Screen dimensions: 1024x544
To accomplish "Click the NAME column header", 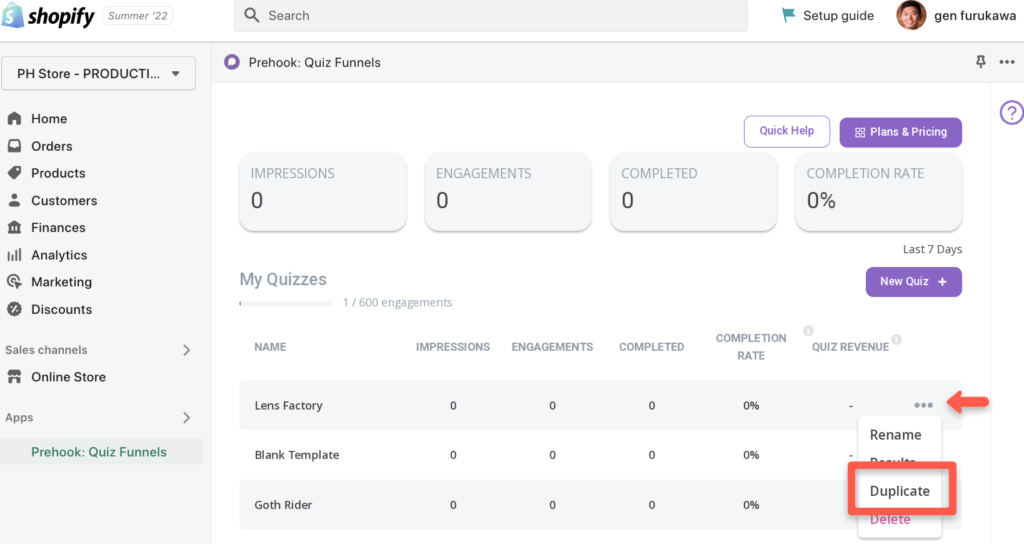I will click(x=270, y=347).
